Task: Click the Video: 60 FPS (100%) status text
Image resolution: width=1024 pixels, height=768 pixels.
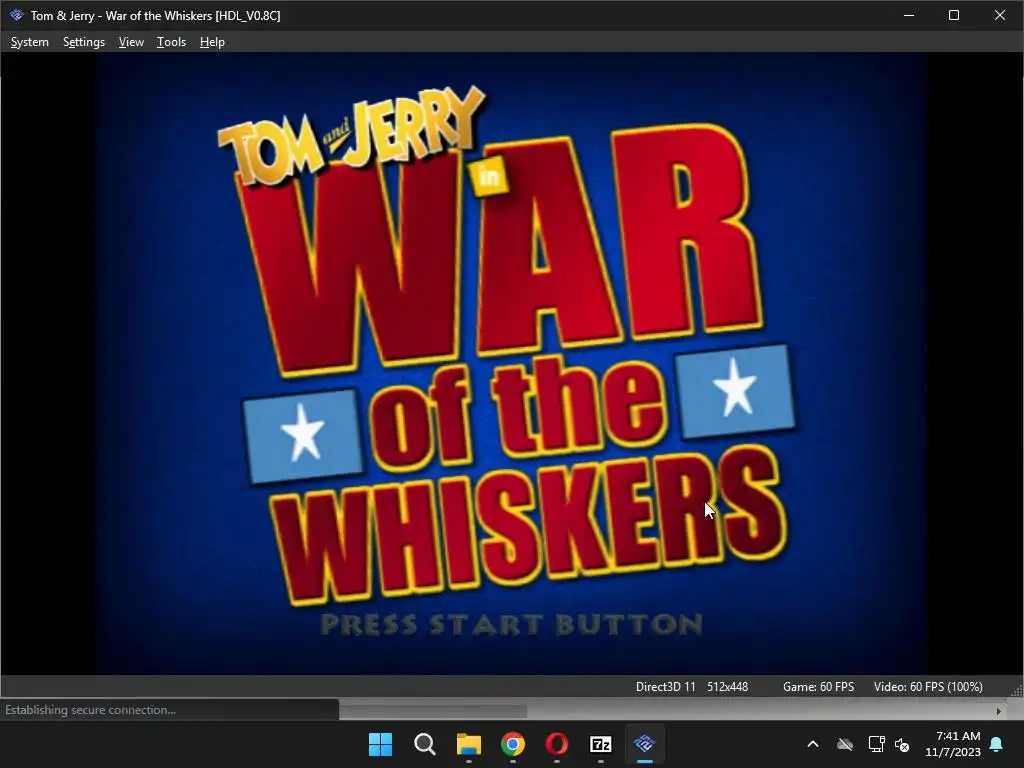Action: click(x=928, y=686)
